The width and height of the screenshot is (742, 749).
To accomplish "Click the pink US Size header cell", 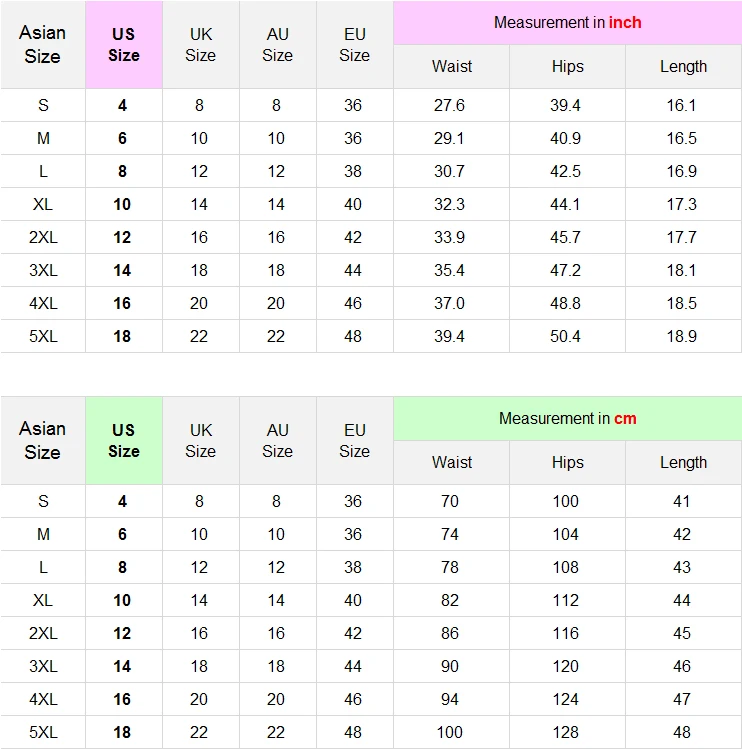I will pos(124,44).
